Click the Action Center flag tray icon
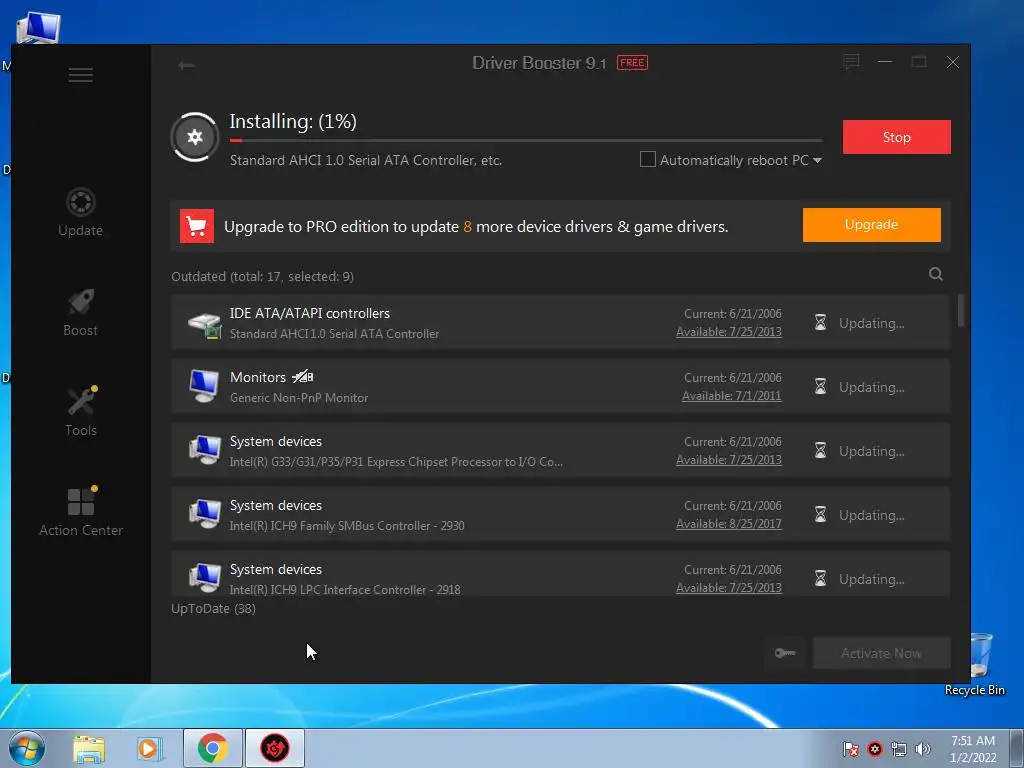This screenshot has width=1024, height=768. pos(850,749)
